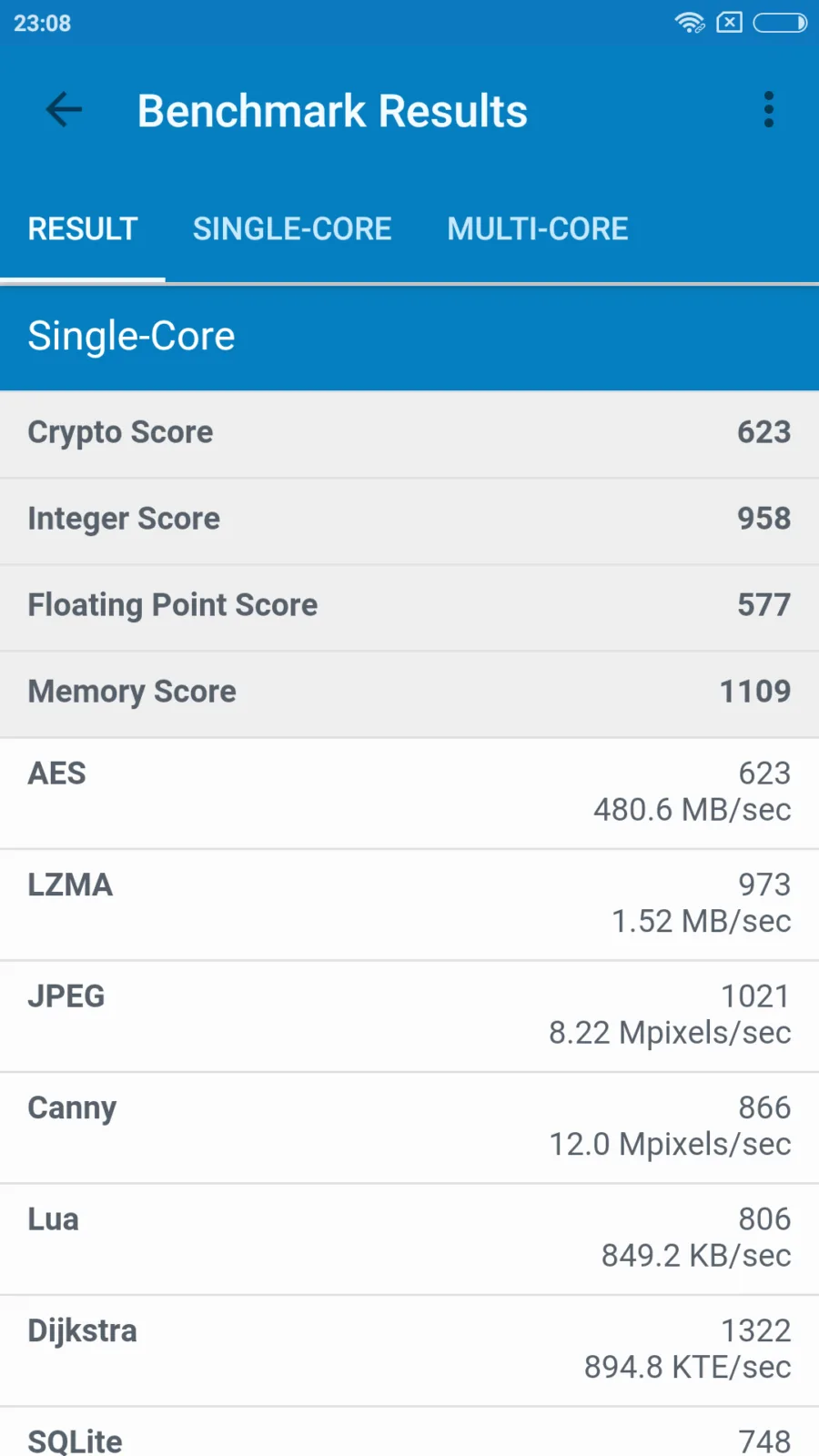The width and height of the screenshot is (819, 1456).
Task: Open the AES benchmark entry
Action: tap(409, 793)
